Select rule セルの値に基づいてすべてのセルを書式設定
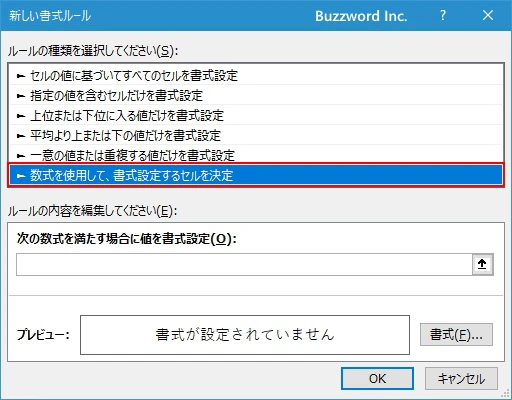The width and height of the screenshot is (512, 400). pos(256,75)
